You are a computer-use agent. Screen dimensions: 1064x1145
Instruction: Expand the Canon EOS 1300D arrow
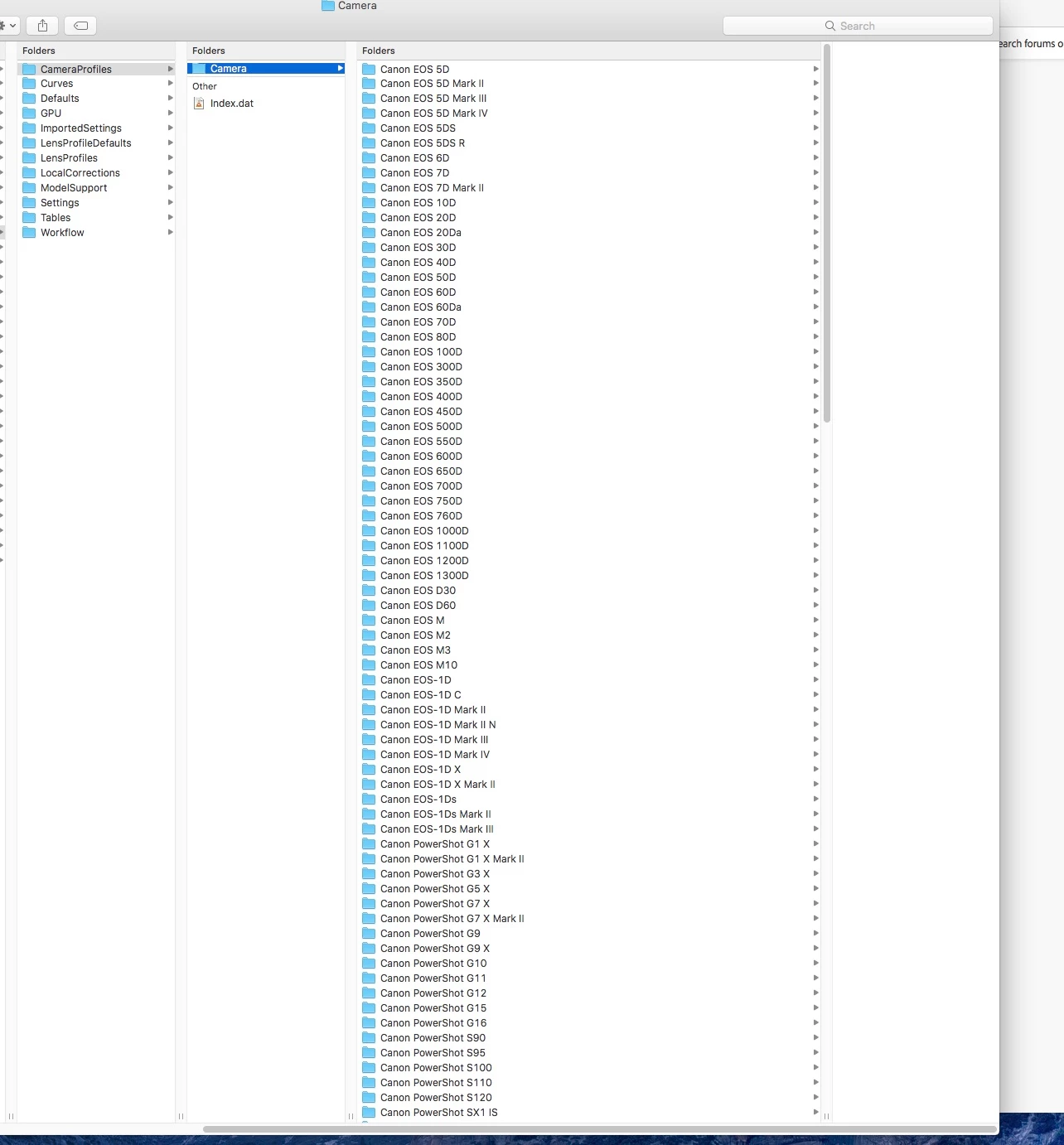click(x=815, y=575)
